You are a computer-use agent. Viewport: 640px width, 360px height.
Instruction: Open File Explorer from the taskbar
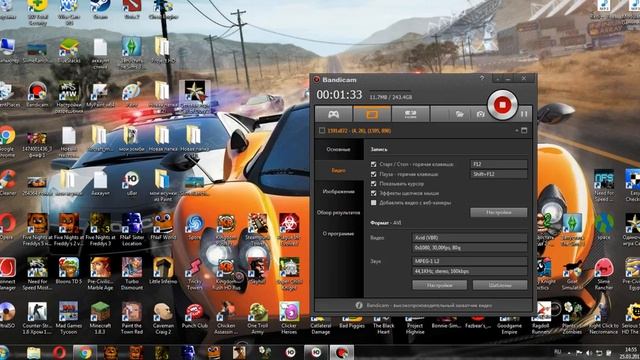click(34, 352)
